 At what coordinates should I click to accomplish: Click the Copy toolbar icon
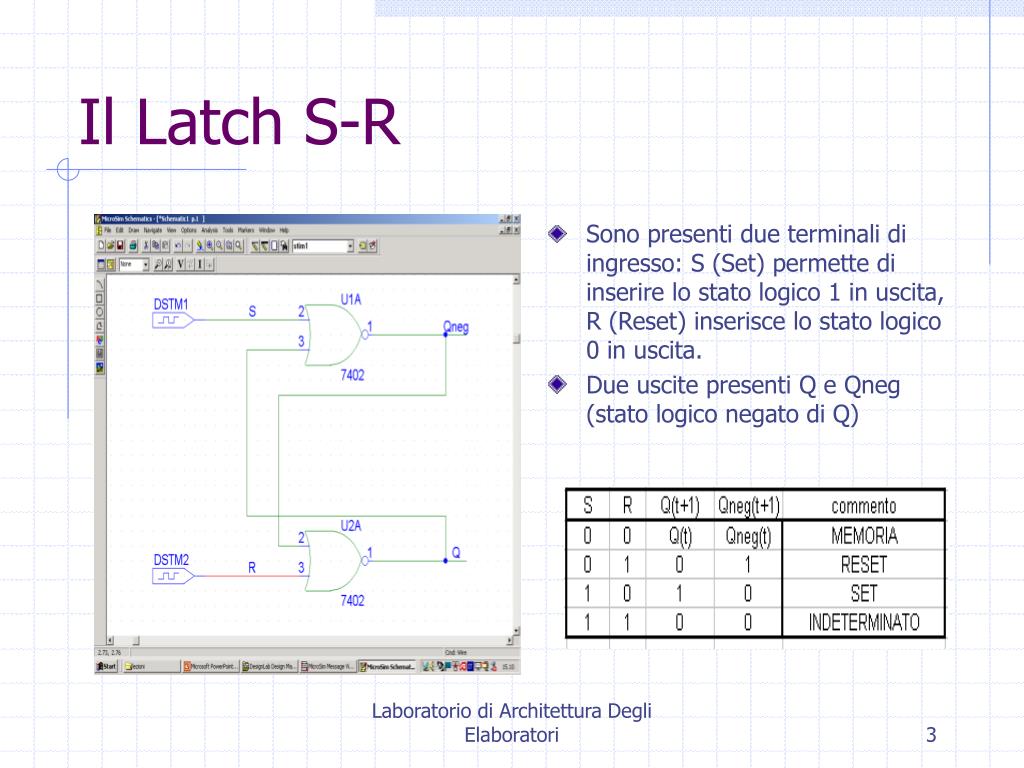click(x=155, y=246)
